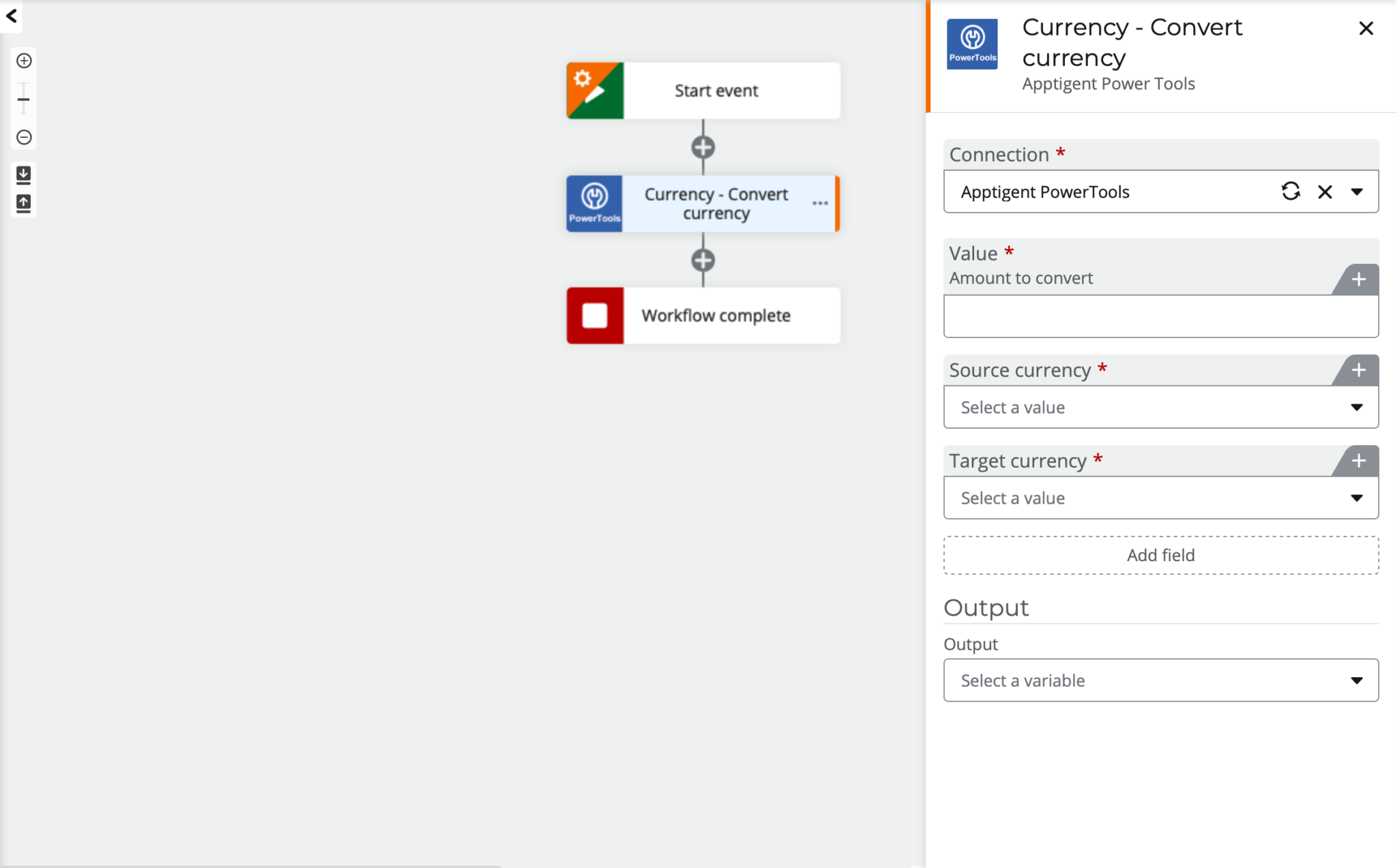1397x868 pixels.
Task: Open the Output variable selector
Action: pyautogui.click(x=1356, y=680)
